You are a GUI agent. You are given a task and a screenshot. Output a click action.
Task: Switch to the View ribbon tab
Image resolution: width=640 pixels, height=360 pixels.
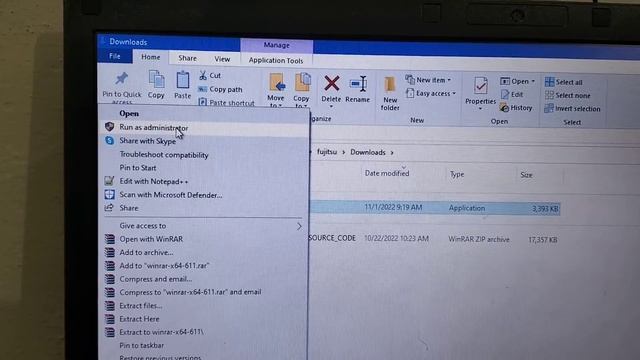(x=222, y=59)
